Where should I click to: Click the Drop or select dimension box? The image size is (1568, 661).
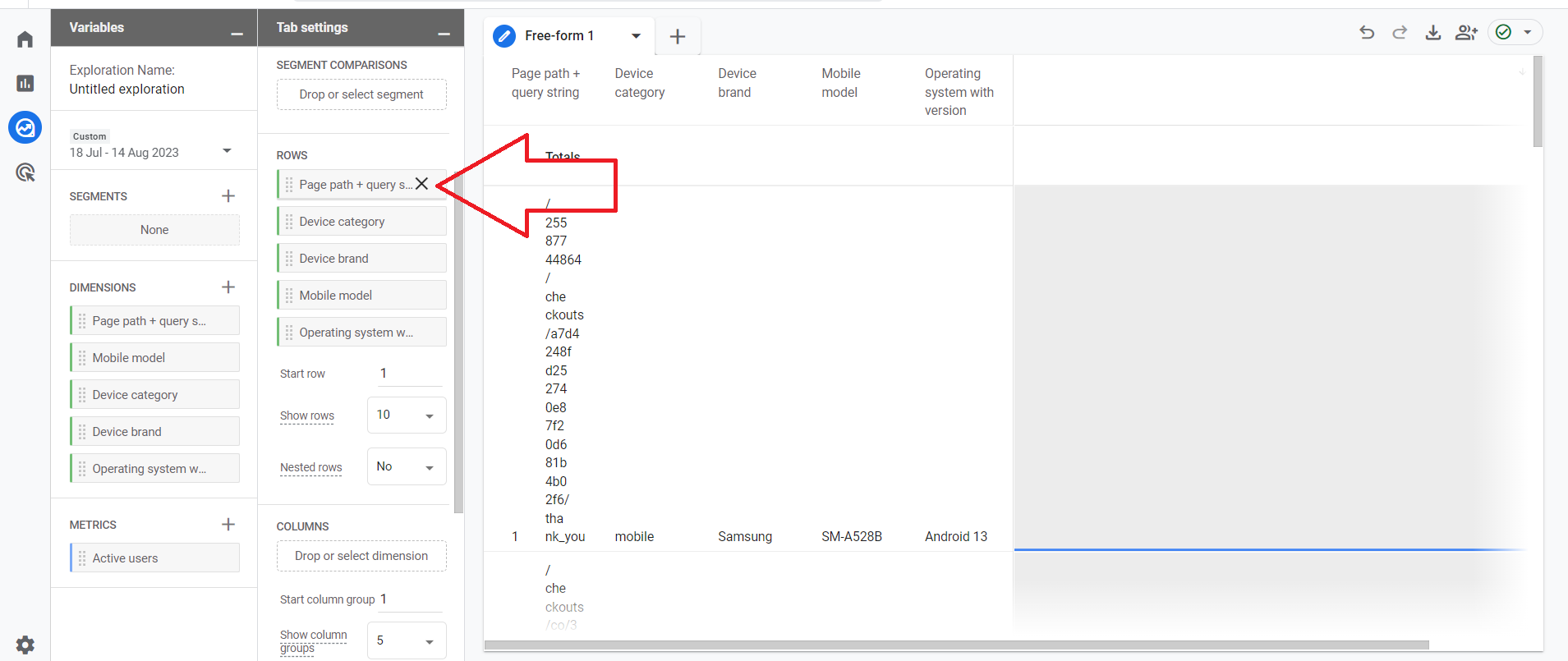[x=361, y=556]
